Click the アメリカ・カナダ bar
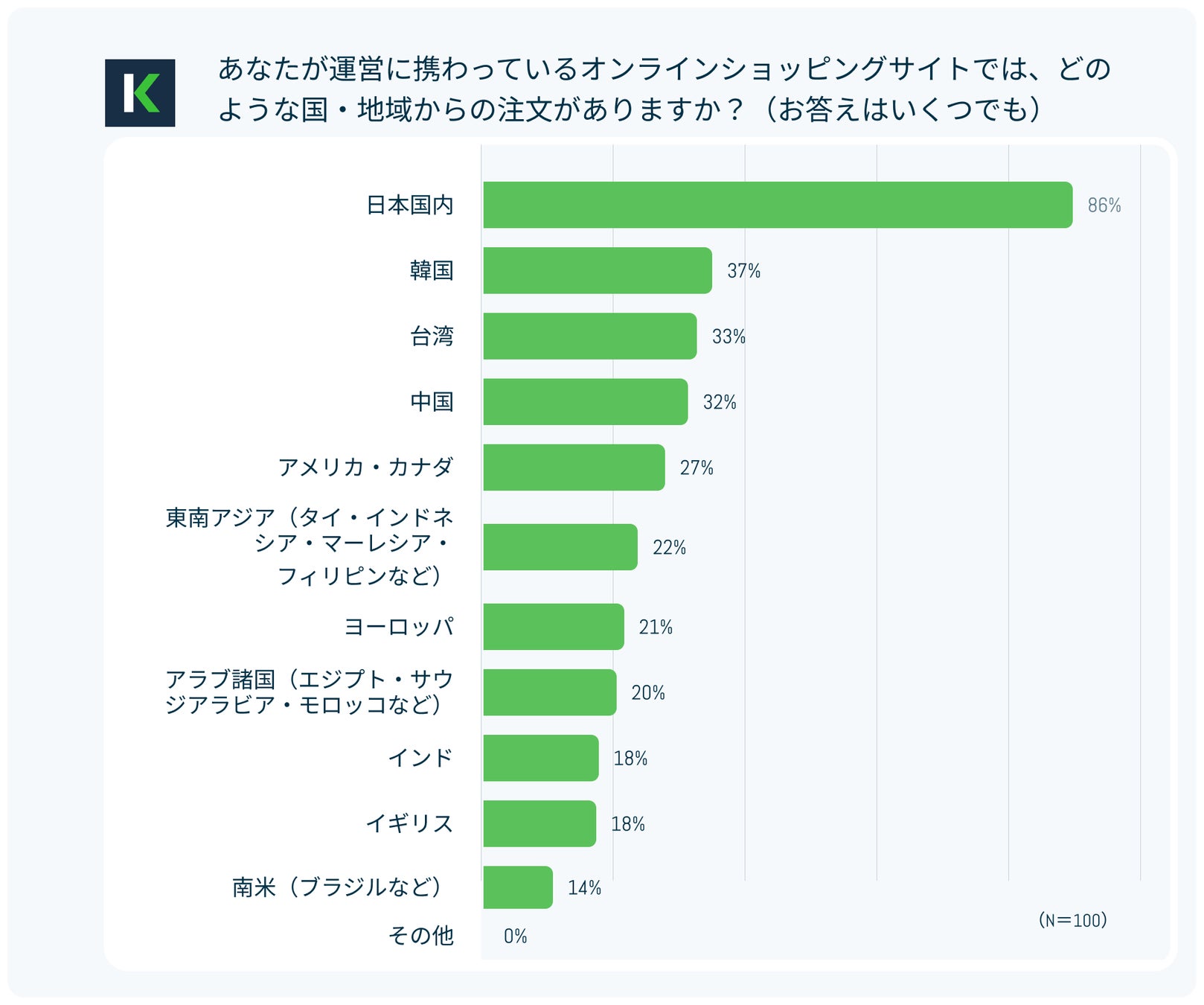The height and width of the screenshot is (1005, 1204). [573, 468]
